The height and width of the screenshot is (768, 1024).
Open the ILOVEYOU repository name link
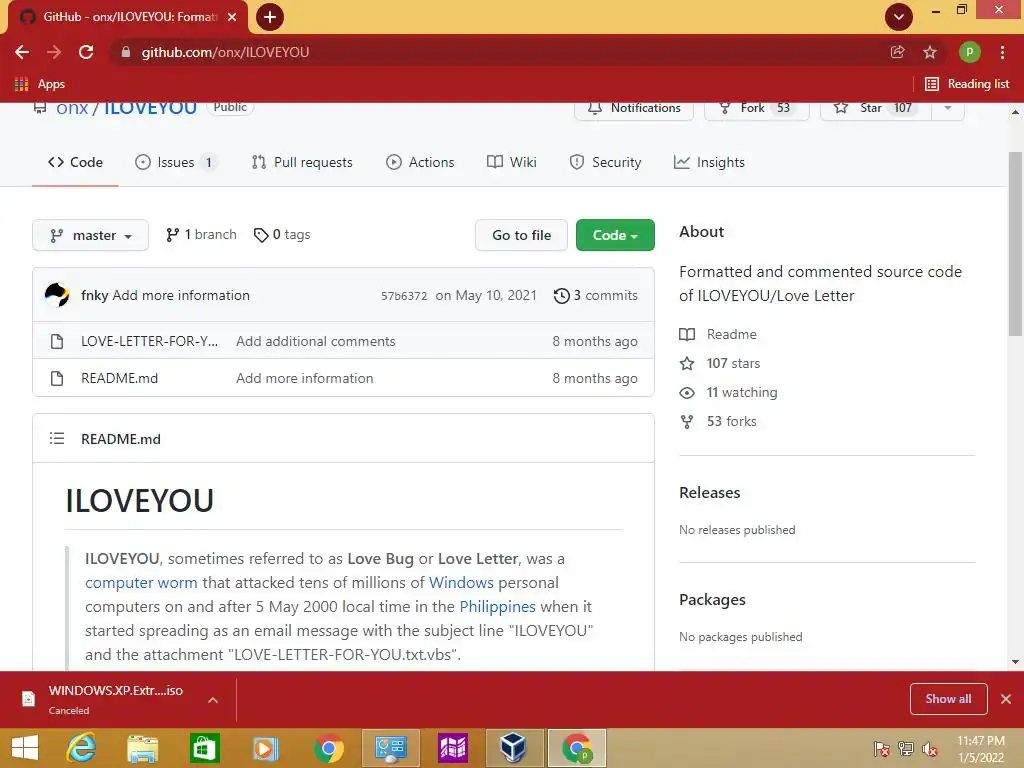point(150,108)
